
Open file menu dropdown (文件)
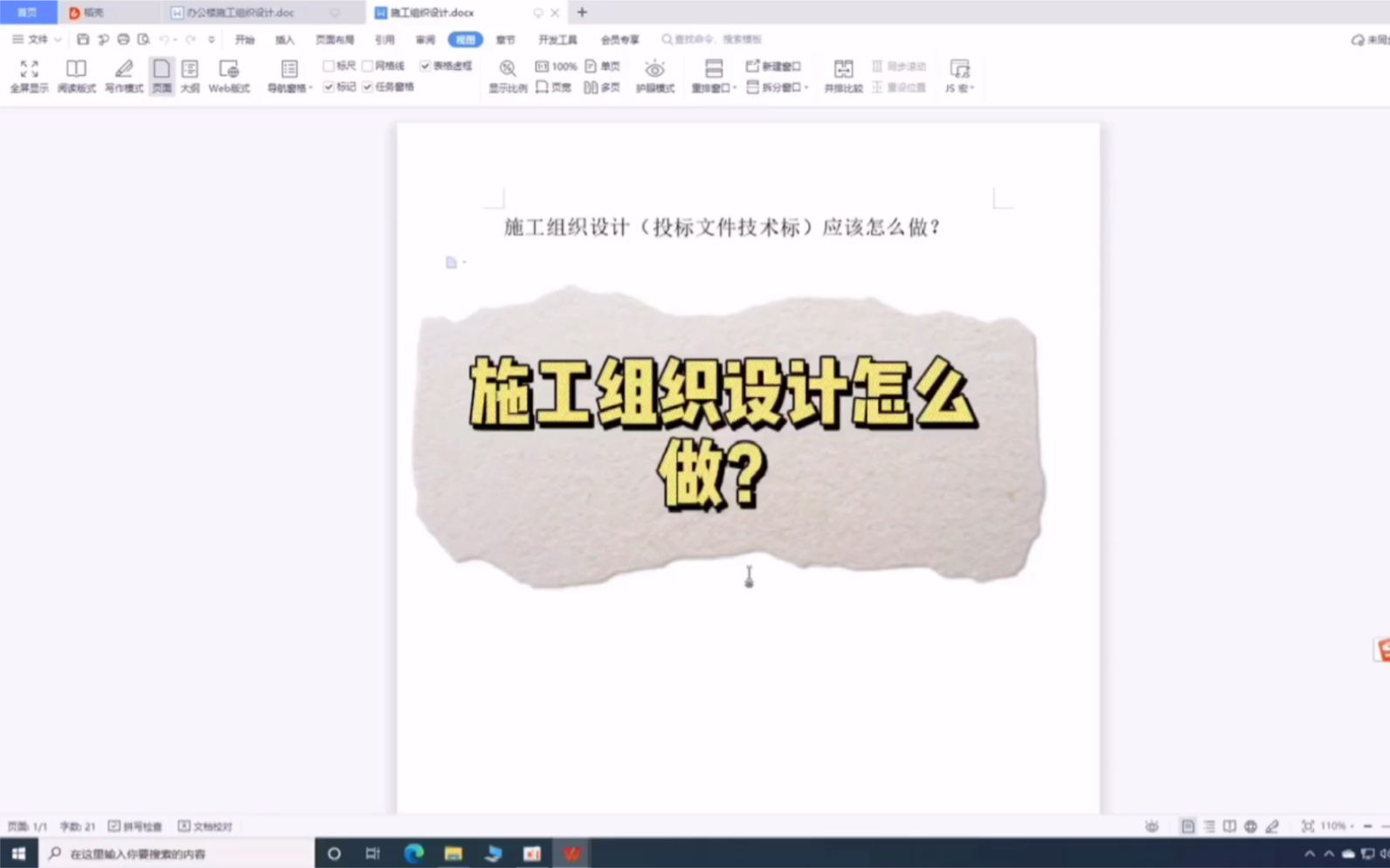coord(37,39)
